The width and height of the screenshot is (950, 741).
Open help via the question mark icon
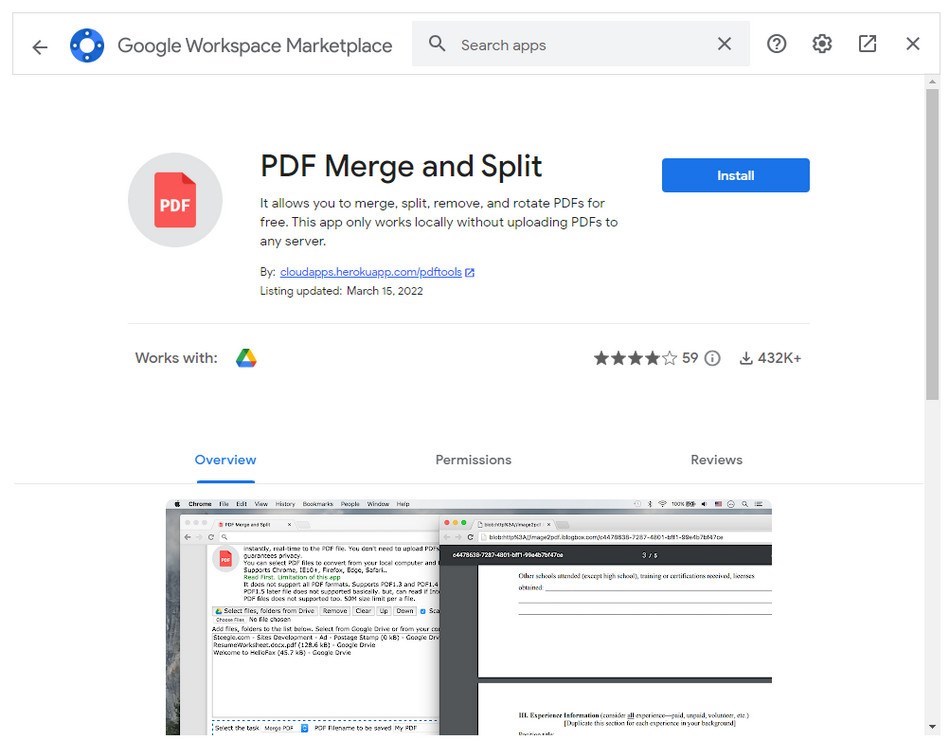(x=776, y=43)
